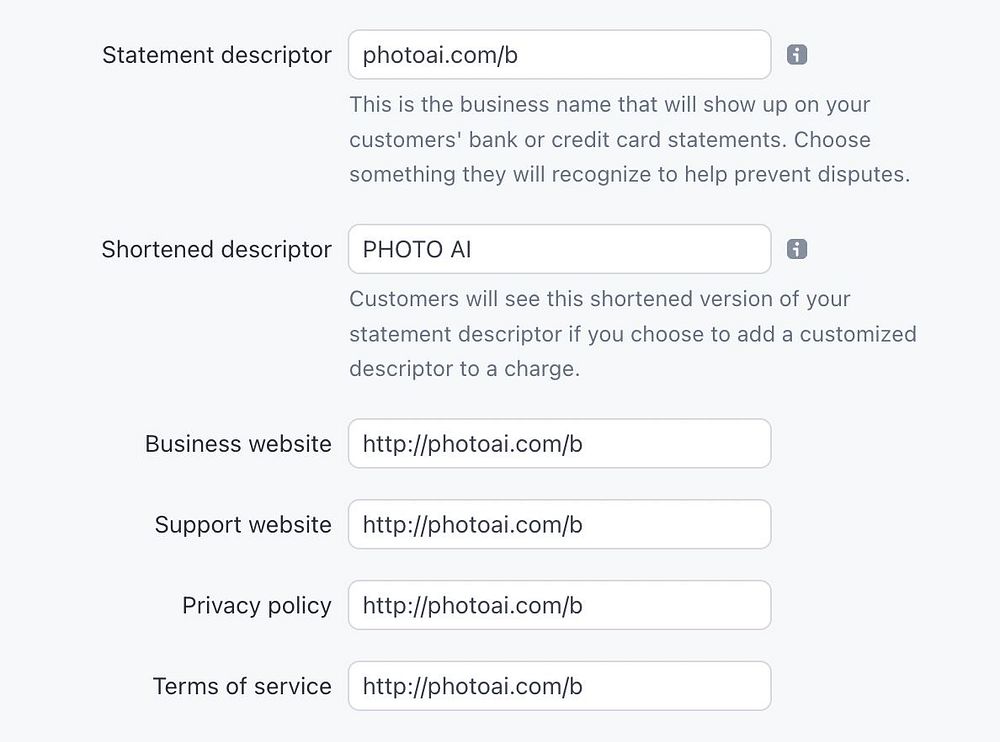The image size is (1000, 742).
Task: Click the "Support website" label
Action: pyautogui.click(x=243, y=524)
